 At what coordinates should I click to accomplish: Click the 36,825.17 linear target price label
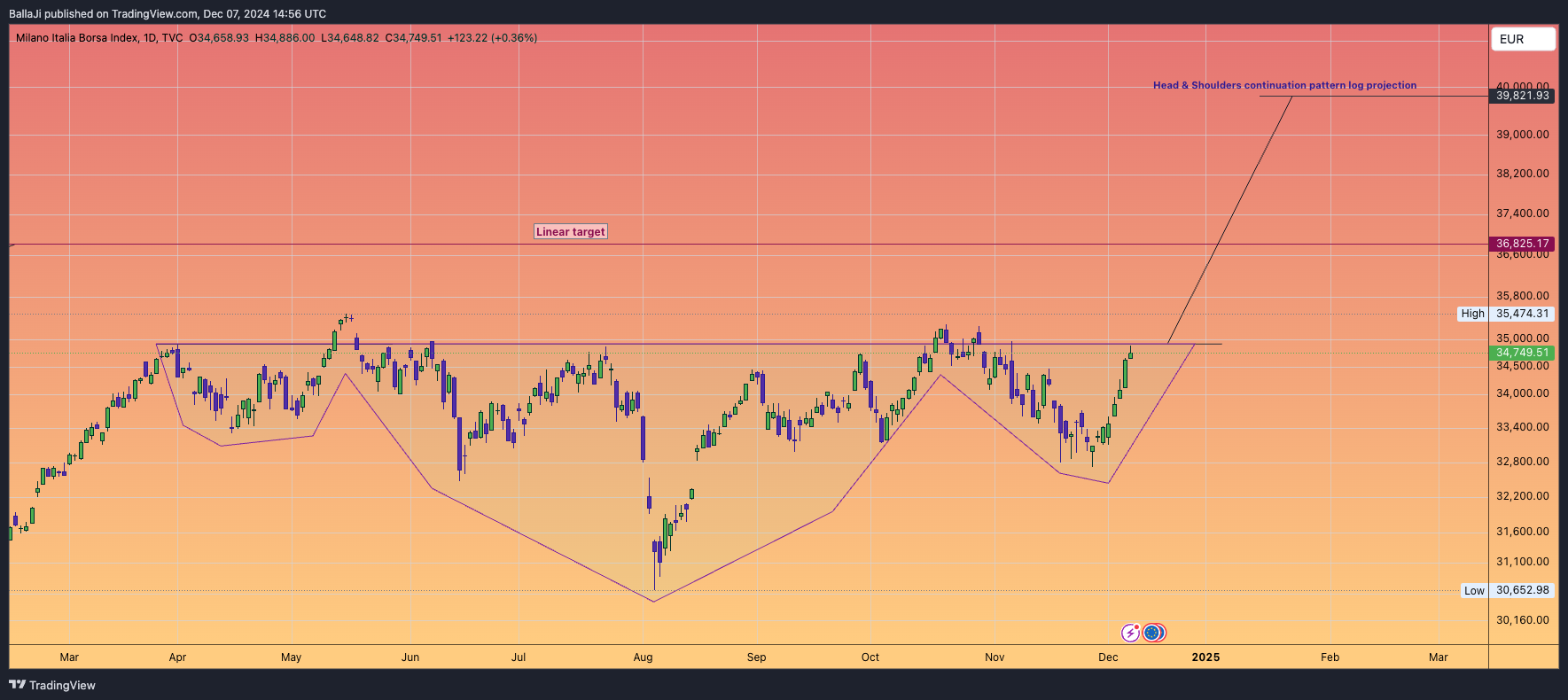tap(1523, 244)
